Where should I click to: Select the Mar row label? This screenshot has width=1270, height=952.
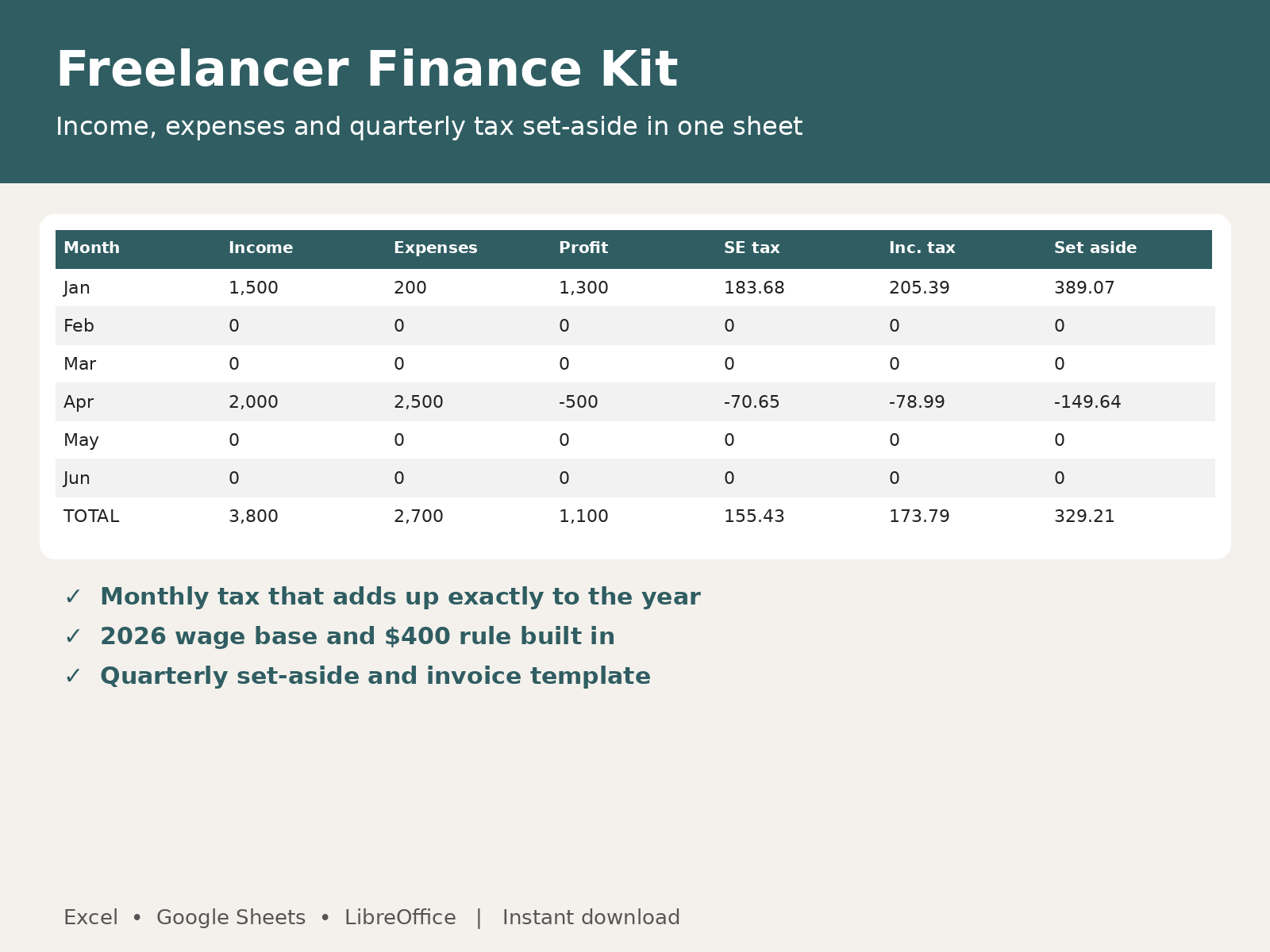point(79,364)
